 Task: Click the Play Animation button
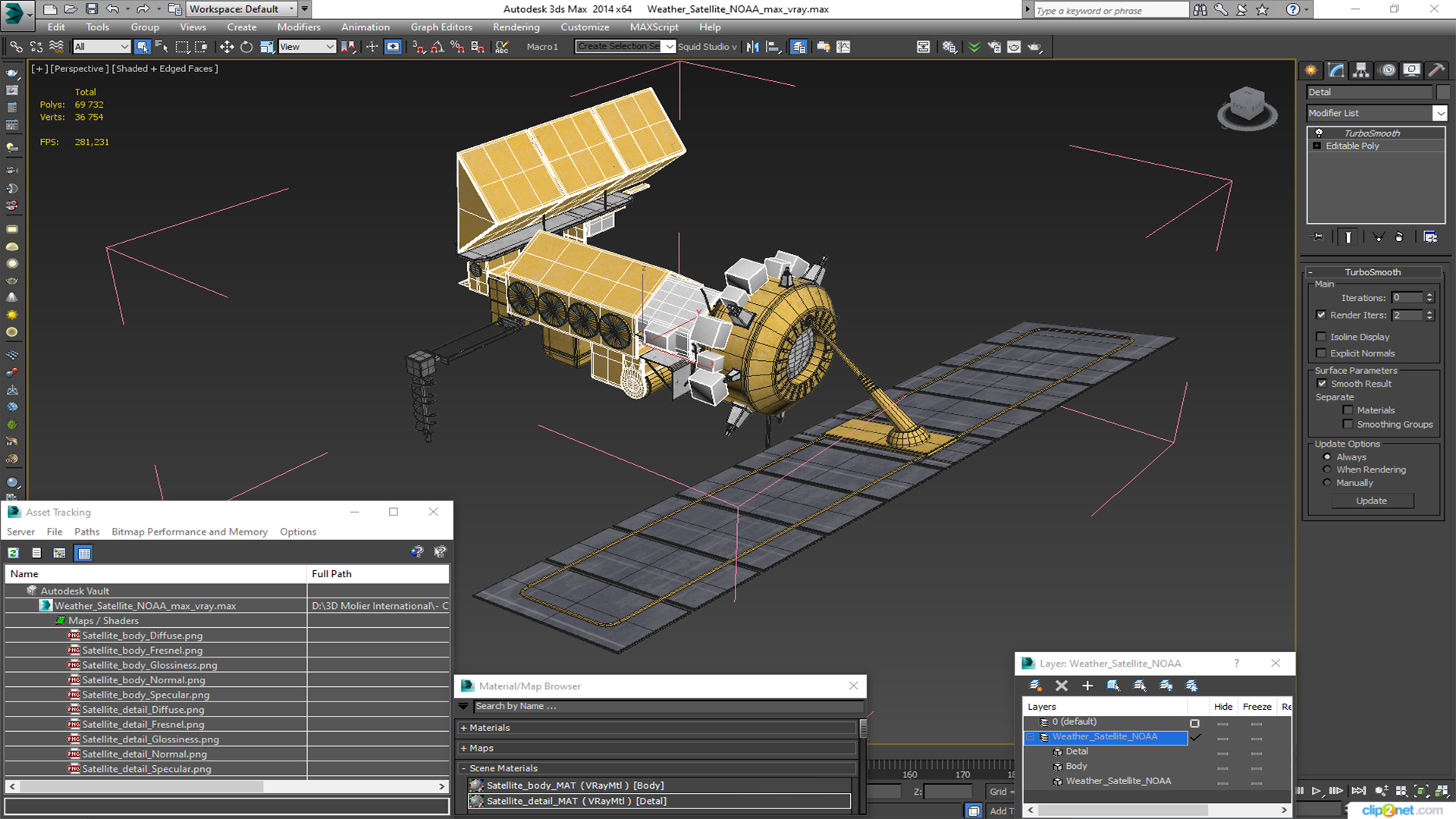click(1316, 791)
